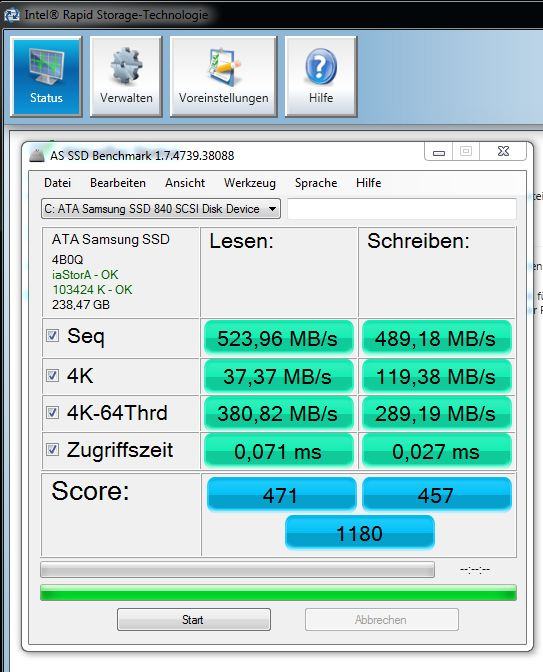Click the iaStorA - OK driver status text
Screen dimensions: 543x672
pyautogui.click(x=85, y=274)
